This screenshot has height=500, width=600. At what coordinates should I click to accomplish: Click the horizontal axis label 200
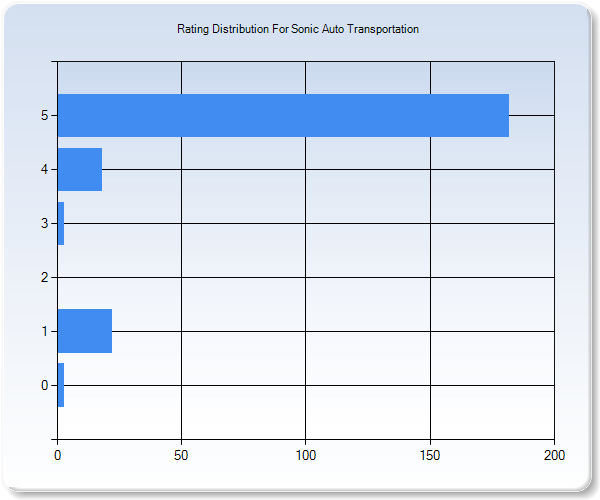(554, 455)
